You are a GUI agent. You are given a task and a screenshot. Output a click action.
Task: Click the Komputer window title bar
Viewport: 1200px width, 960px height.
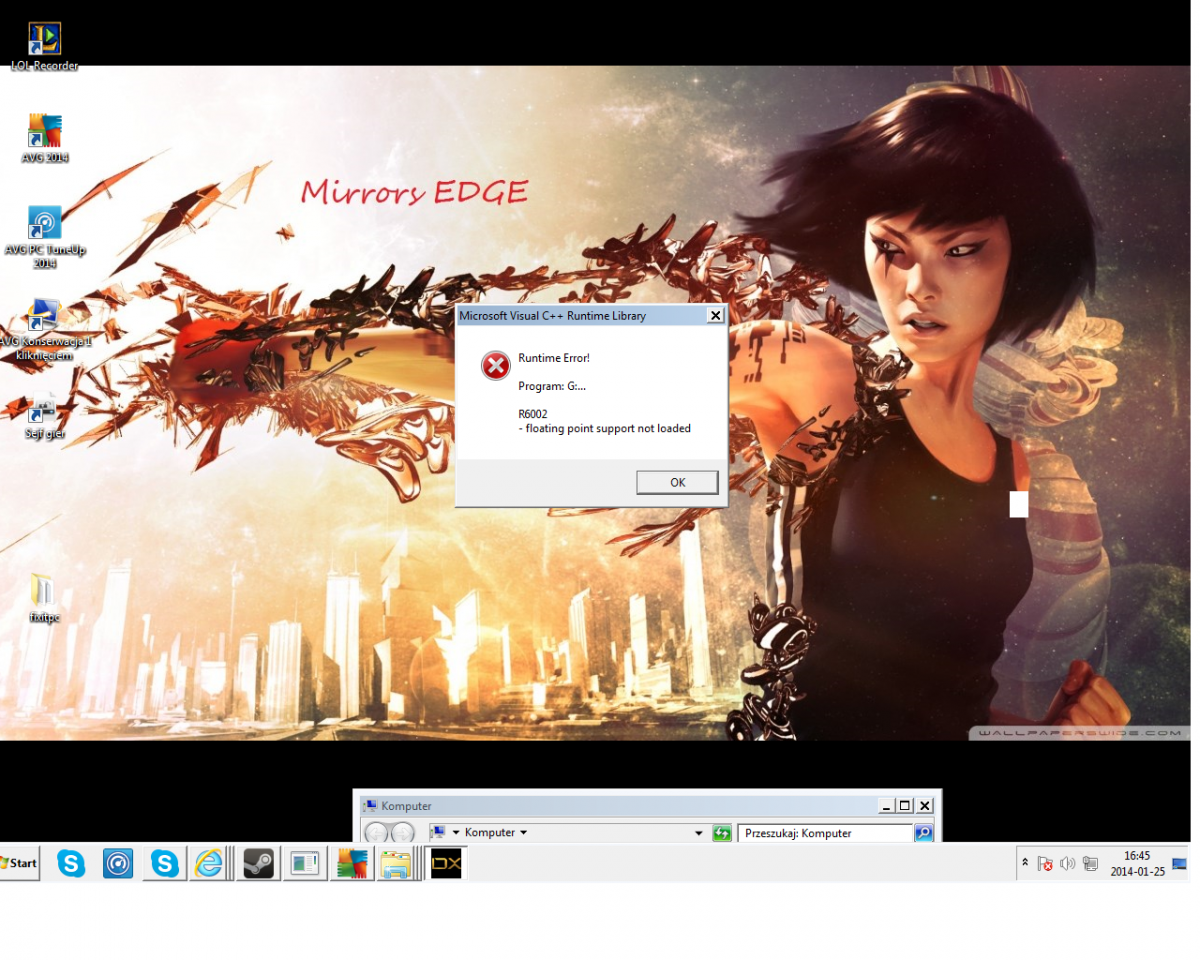(620, 806)
